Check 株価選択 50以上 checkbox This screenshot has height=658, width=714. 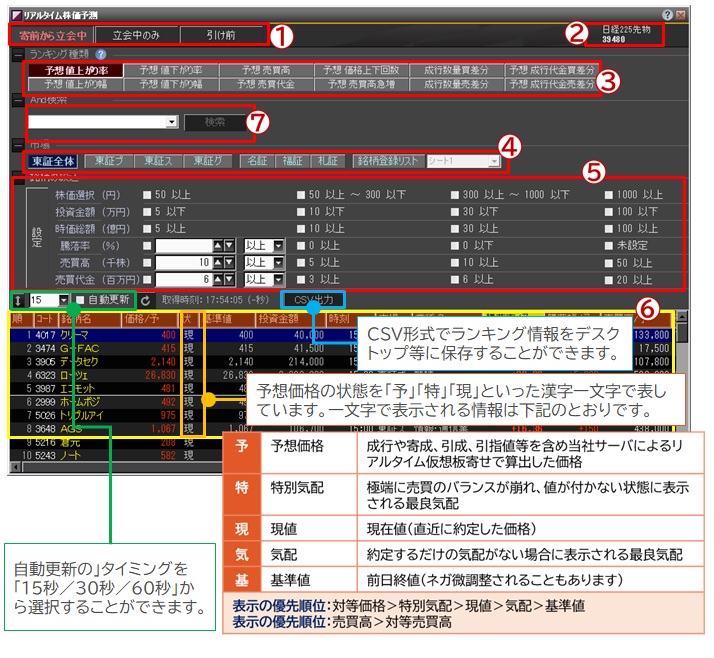click(x=148, y=194)
